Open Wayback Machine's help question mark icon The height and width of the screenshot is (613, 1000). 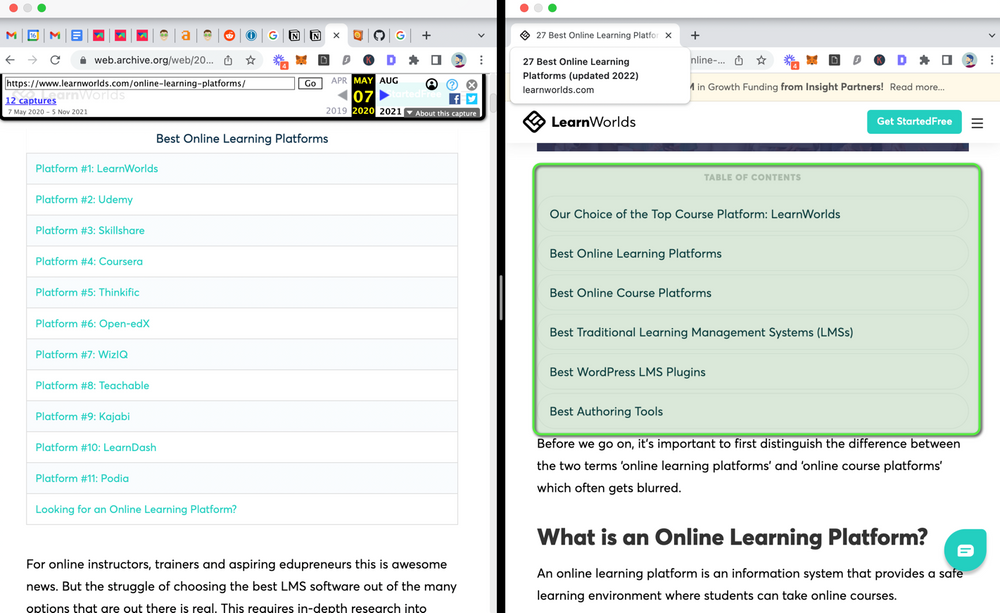tap(452, 85)
